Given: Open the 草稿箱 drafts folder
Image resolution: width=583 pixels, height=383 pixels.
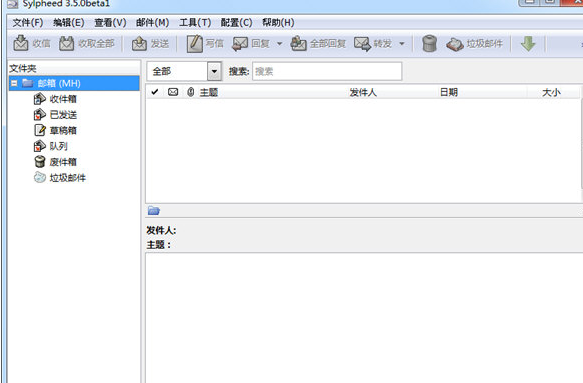Looking at the screenshot, I should (x=63, y=131).
